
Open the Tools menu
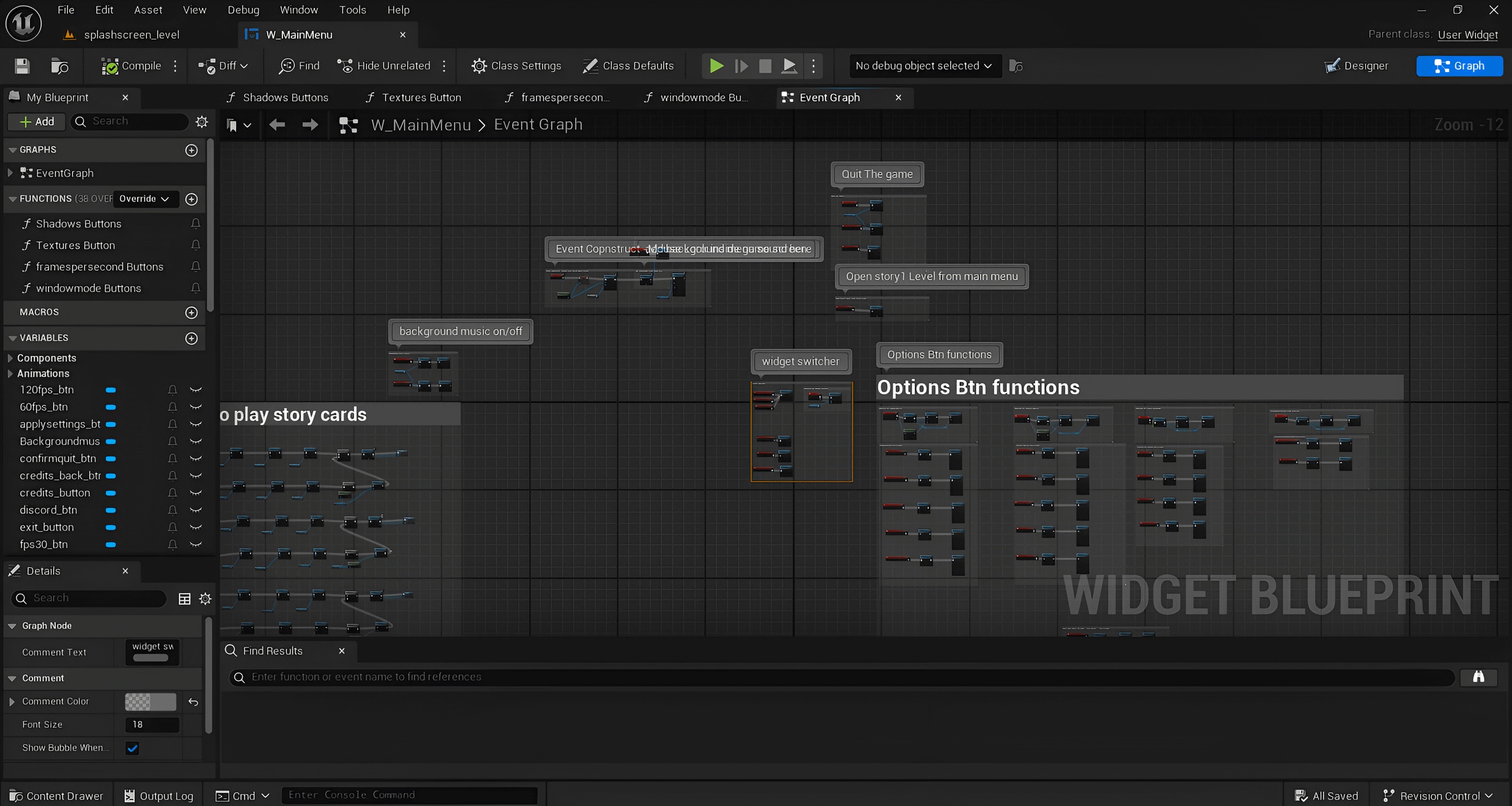click(352, 10)
